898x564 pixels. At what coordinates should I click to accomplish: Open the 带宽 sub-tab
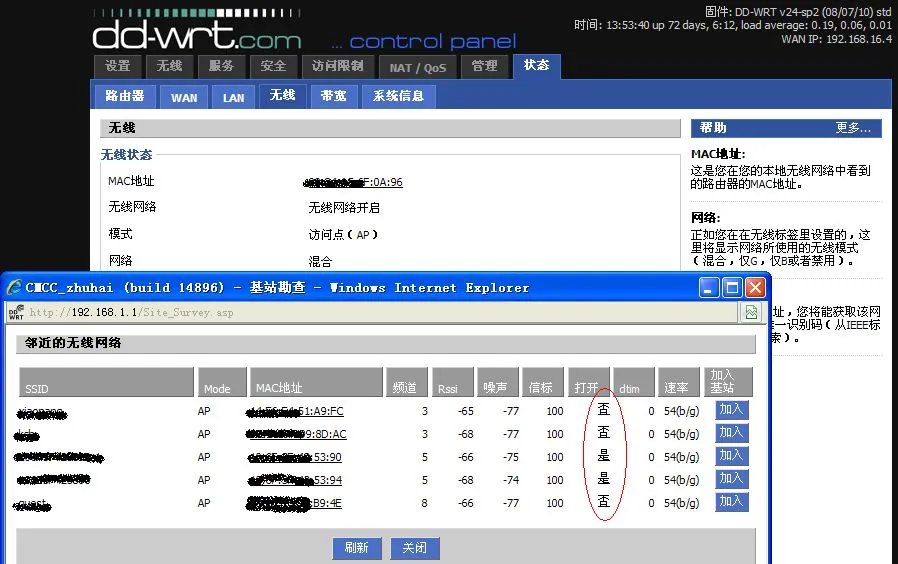coord(333,96)
